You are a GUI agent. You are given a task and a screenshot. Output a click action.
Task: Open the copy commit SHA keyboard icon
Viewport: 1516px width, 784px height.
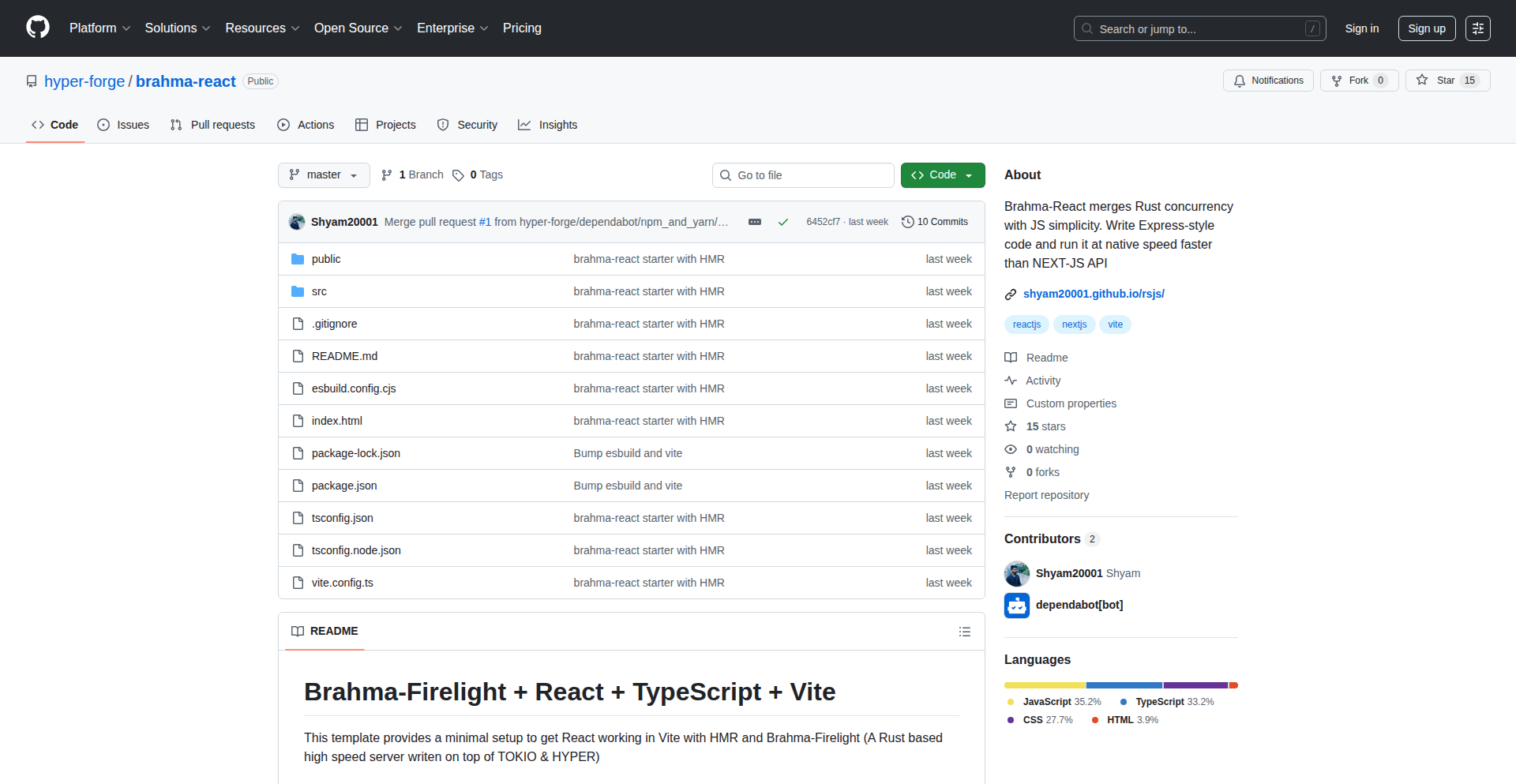pos(755,222)
